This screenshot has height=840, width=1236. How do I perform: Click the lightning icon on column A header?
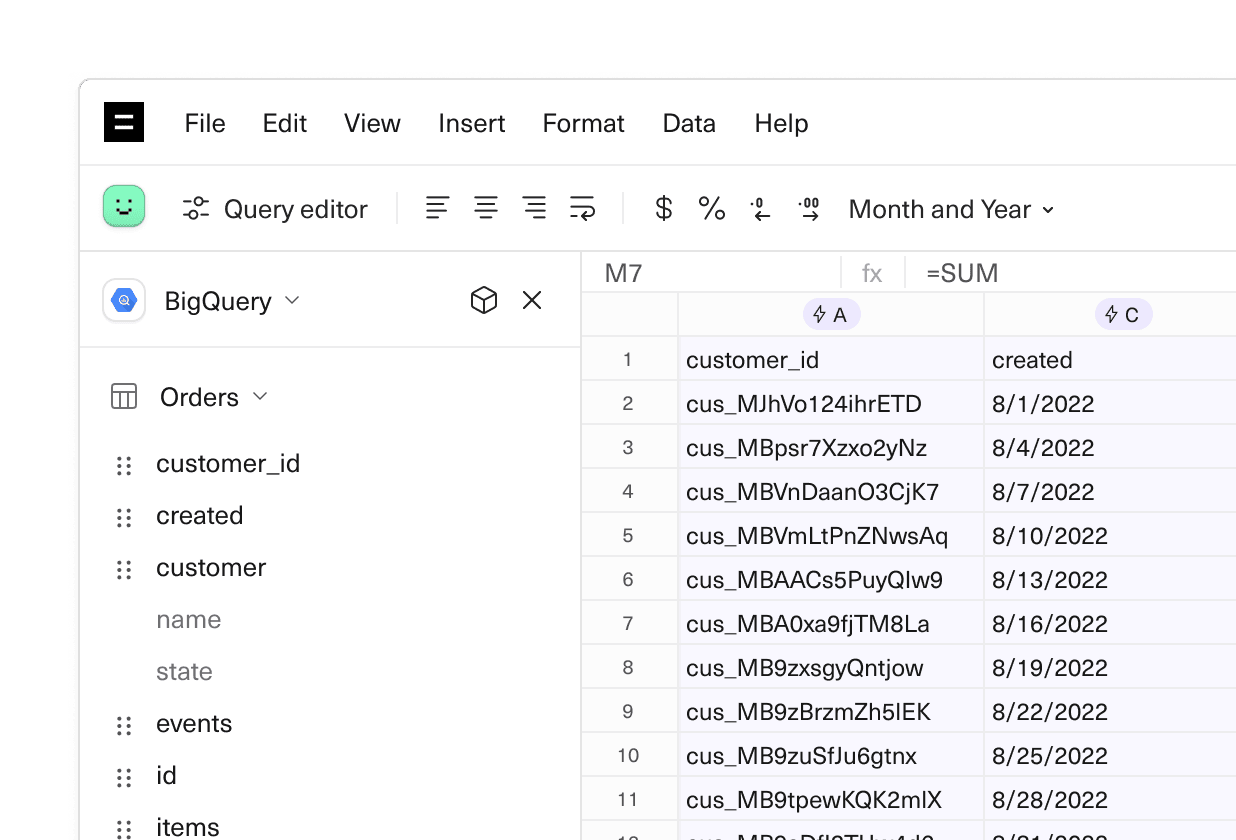[818, 314]
